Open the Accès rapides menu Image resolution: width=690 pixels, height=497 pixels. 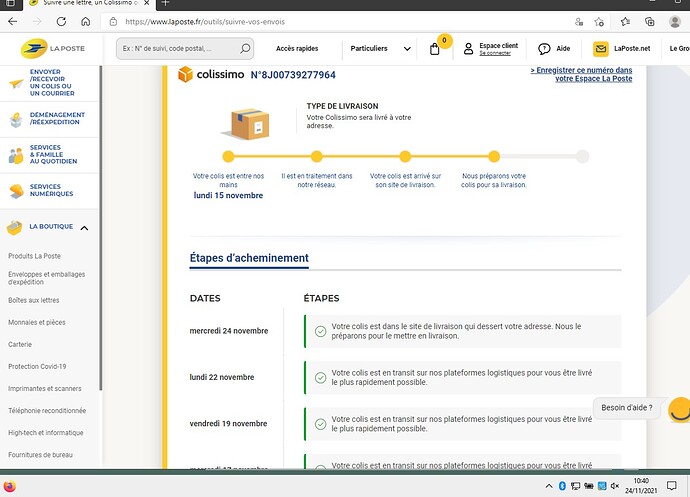pos(297,48)
